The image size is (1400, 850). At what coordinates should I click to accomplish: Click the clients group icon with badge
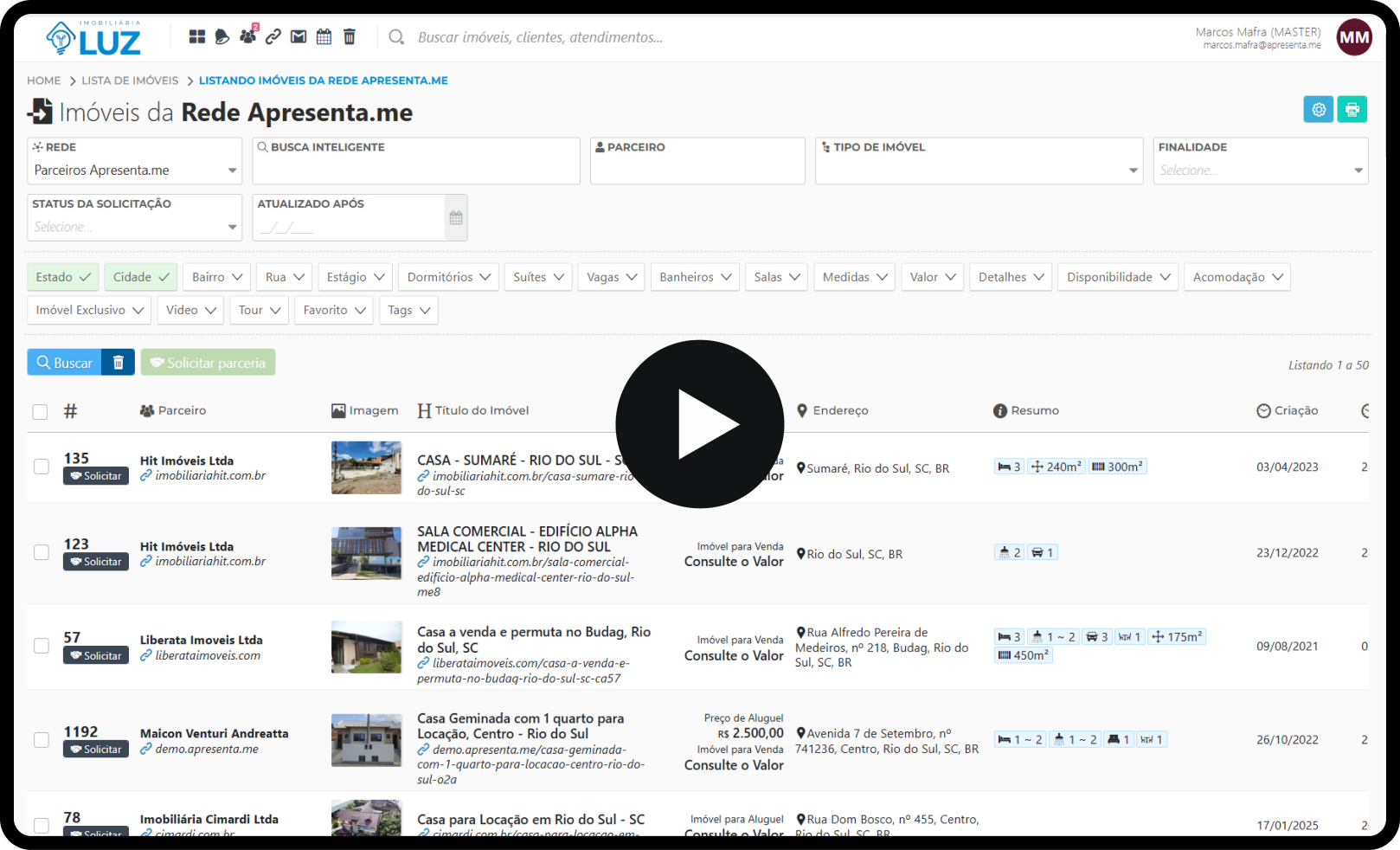(x=248, y=36)
